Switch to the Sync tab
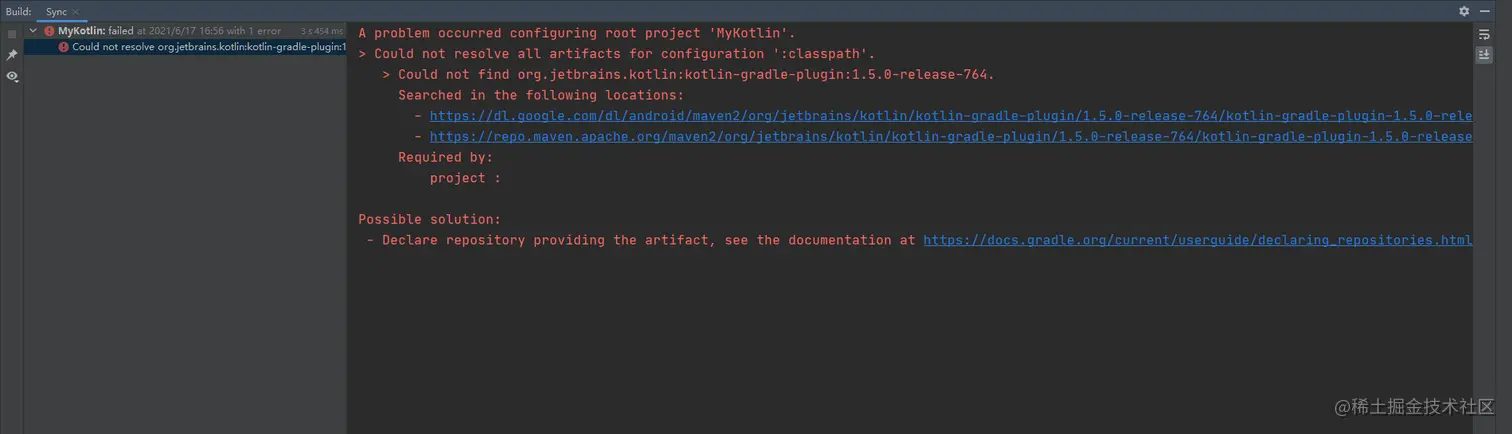 pos(56,11)
